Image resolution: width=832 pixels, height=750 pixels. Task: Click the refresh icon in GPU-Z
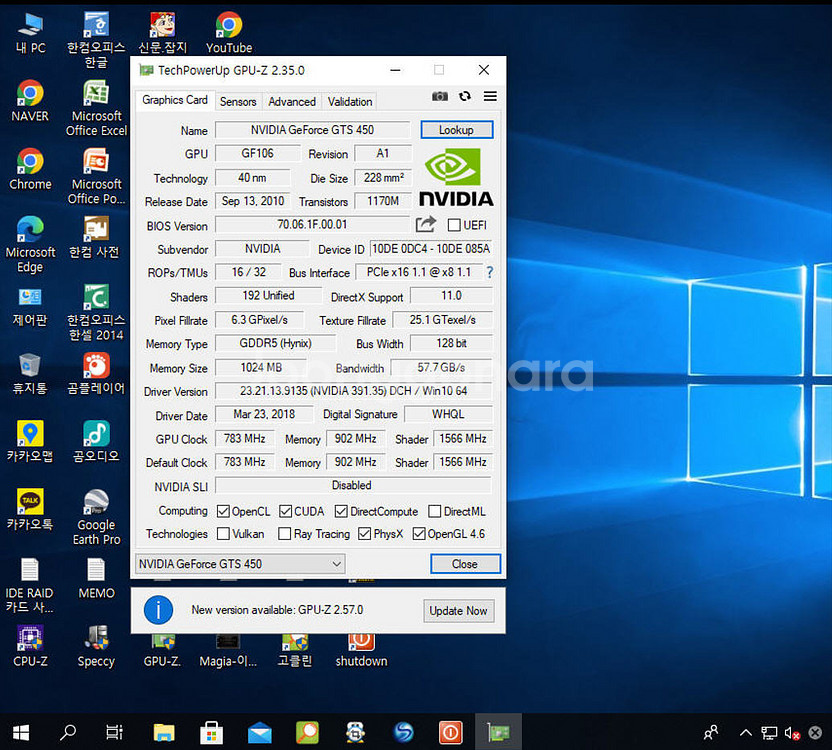(x=465, y=96)
